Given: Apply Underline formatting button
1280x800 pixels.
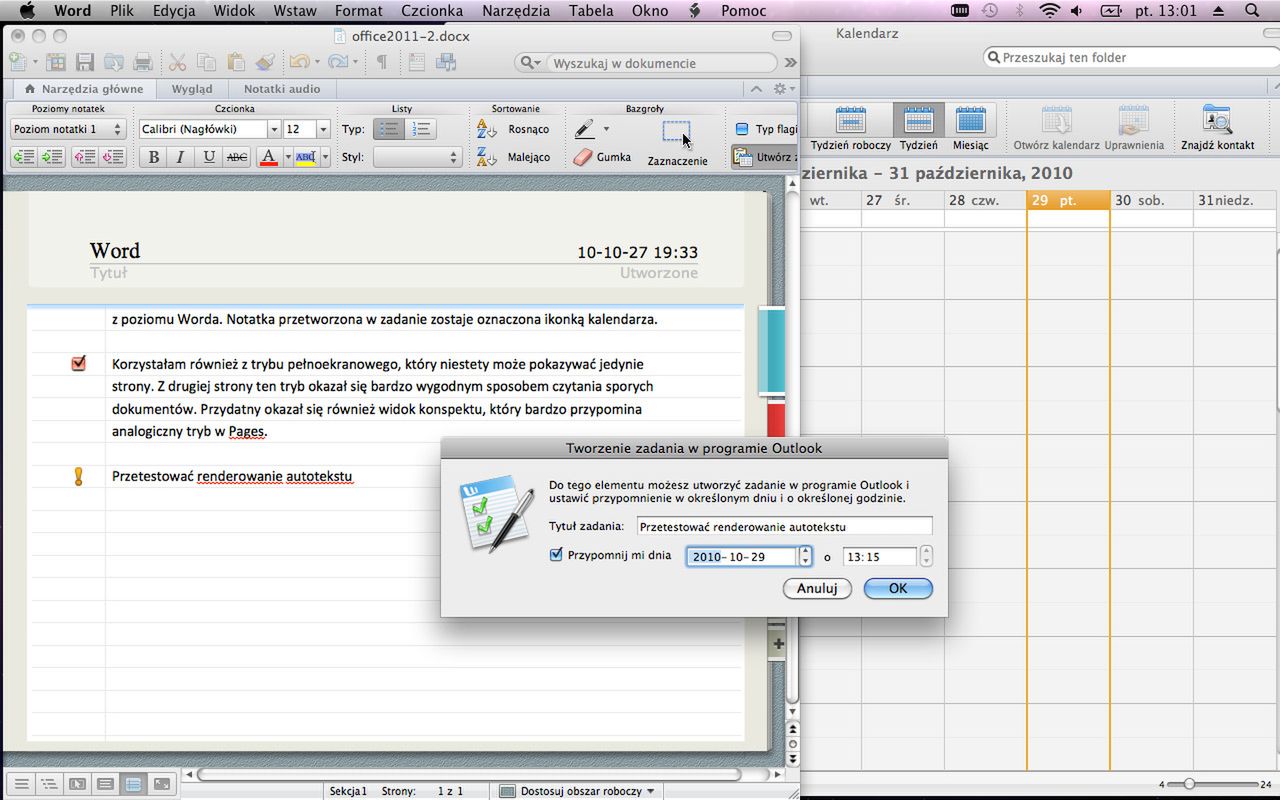Looking at the screenshot, I should [x=208, y=157].
